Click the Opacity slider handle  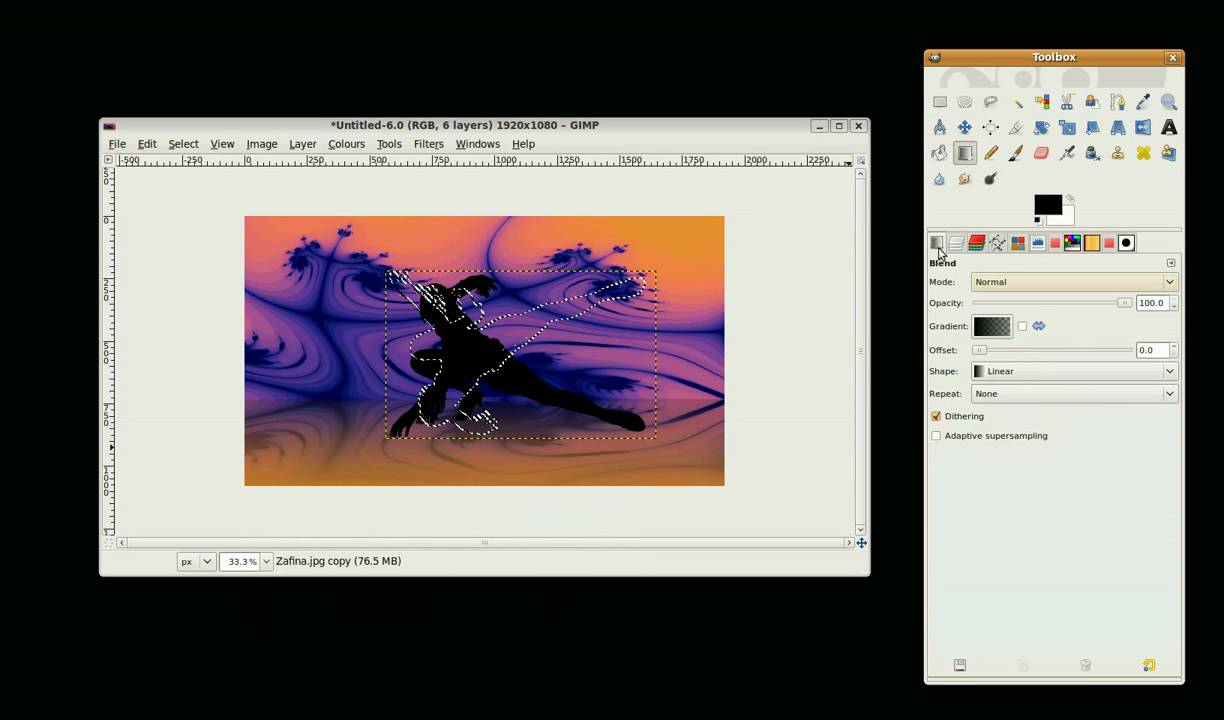(x=1124, y=303)
